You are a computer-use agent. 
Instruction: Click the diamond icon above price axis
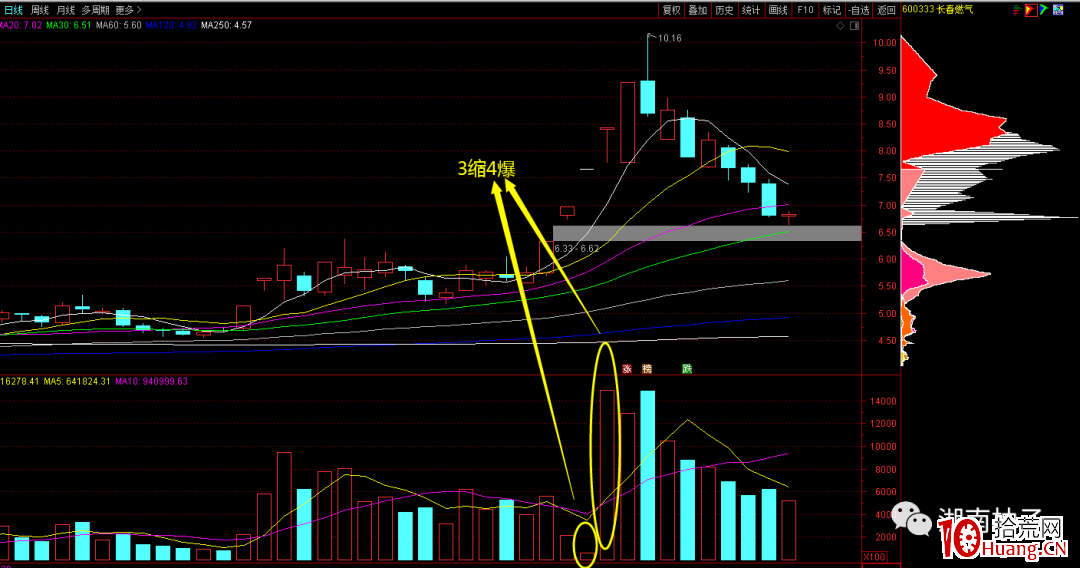pos(840,26)
